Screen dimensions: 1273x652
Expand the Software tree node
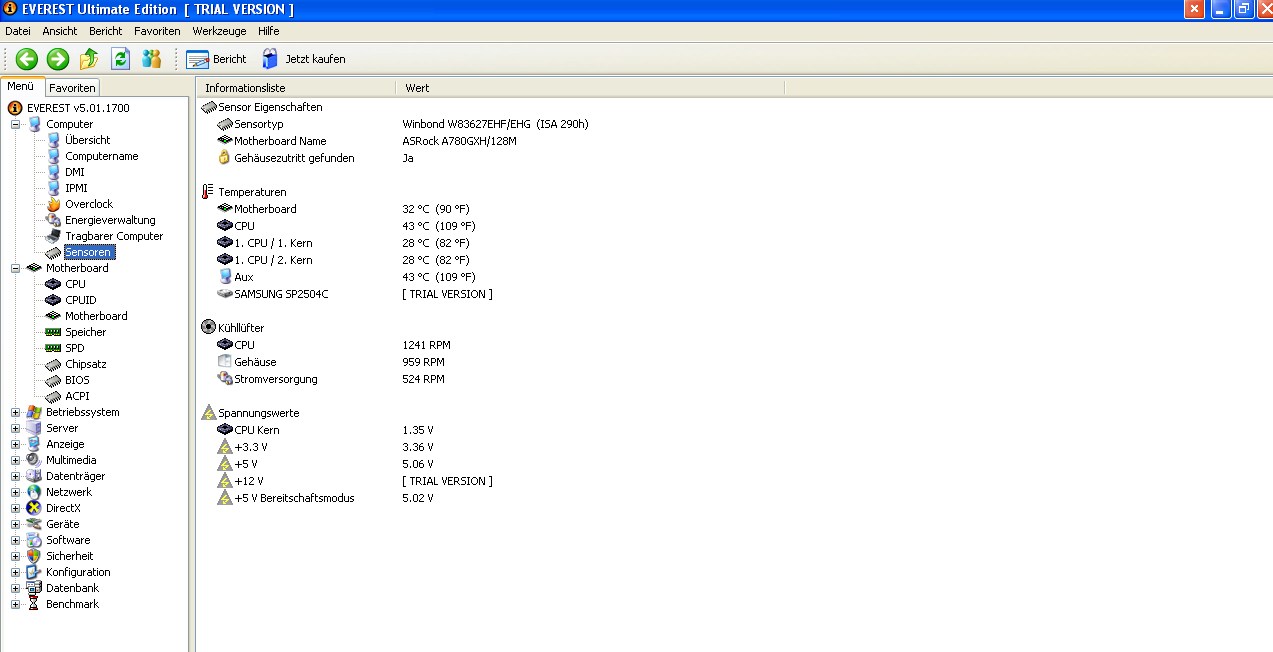16,540
